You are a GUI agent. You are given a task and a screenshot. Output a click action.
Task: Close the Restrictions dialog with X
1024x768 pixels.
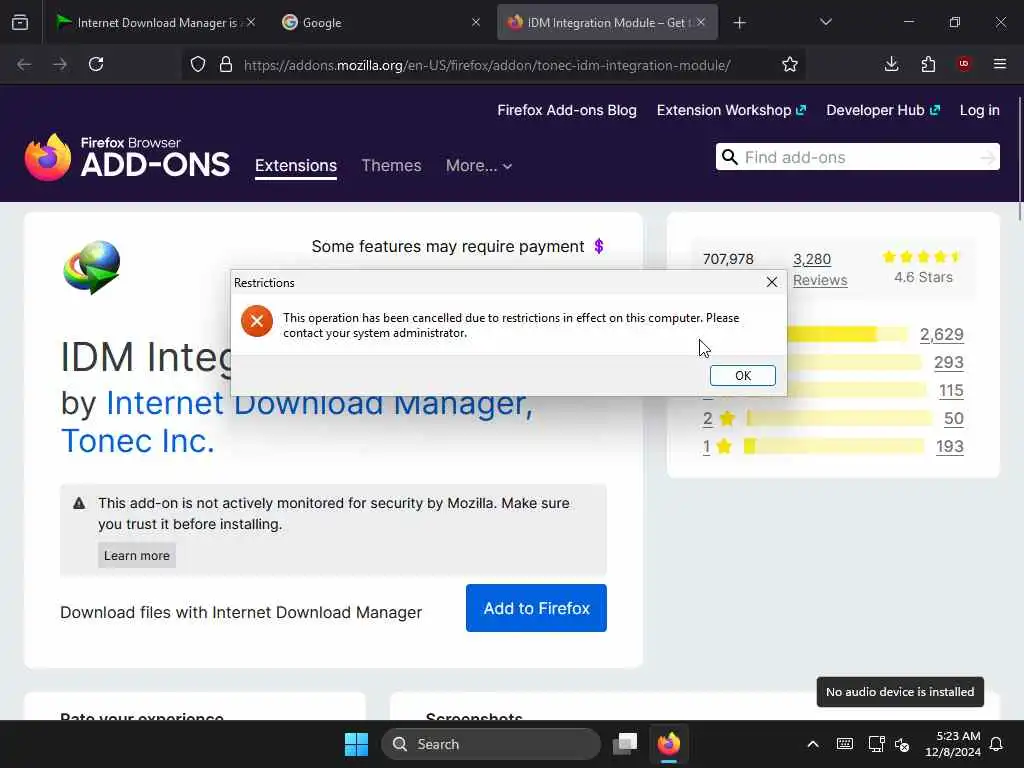coord(771,282)
